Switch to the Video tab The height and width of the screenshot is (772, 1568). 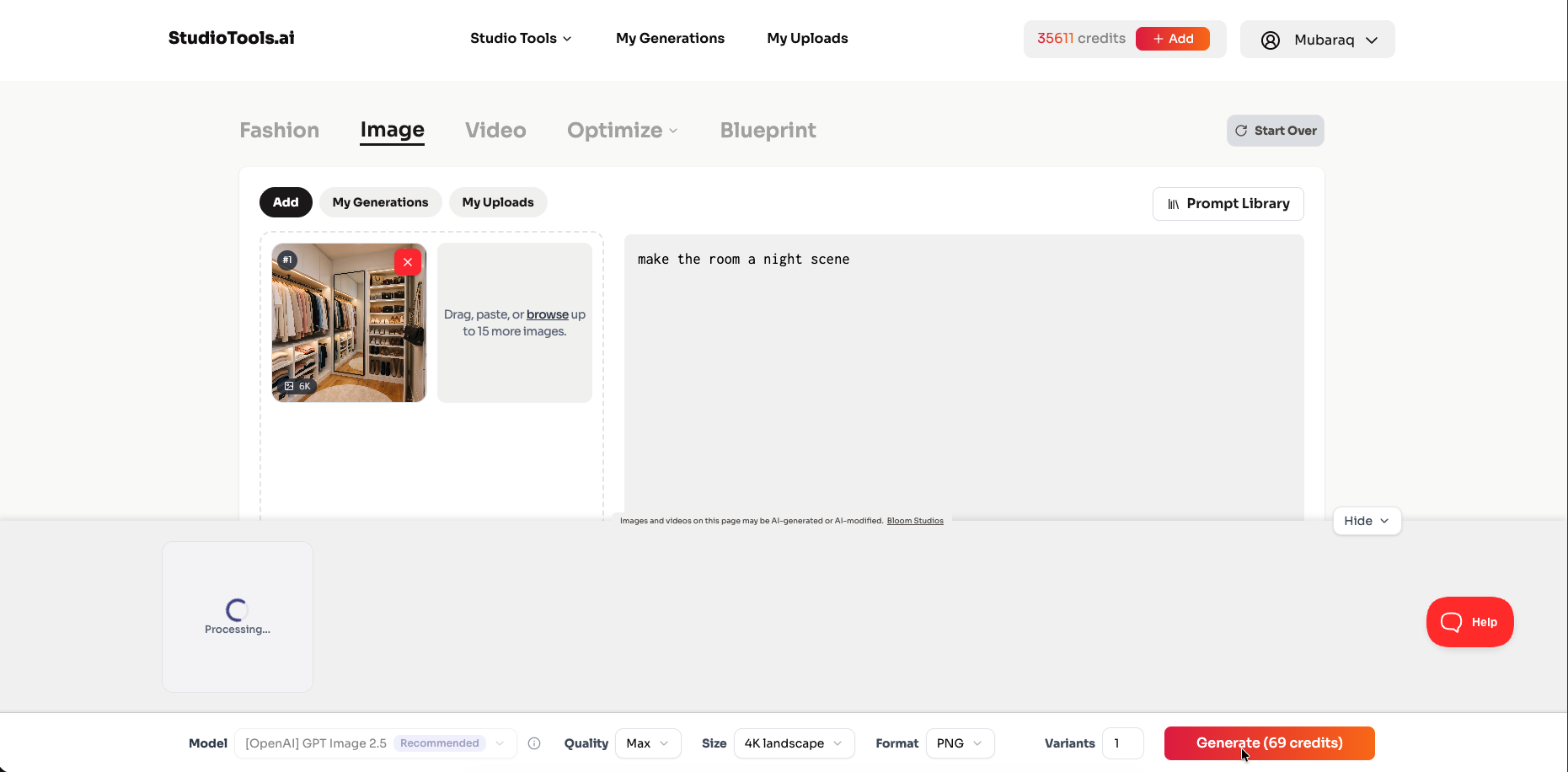point(495,131)
